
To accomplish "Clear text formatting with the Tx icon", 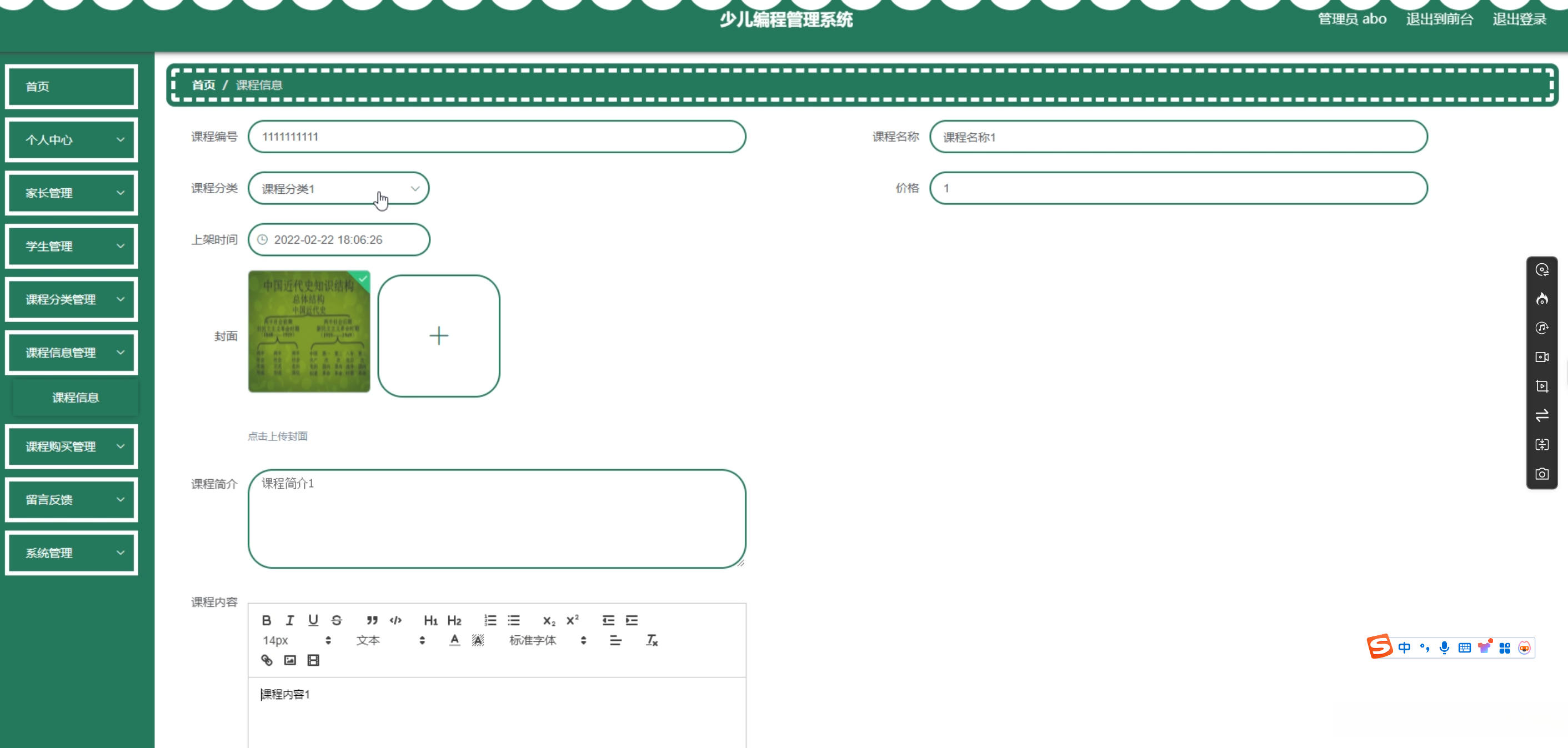I will coord(652,640).
